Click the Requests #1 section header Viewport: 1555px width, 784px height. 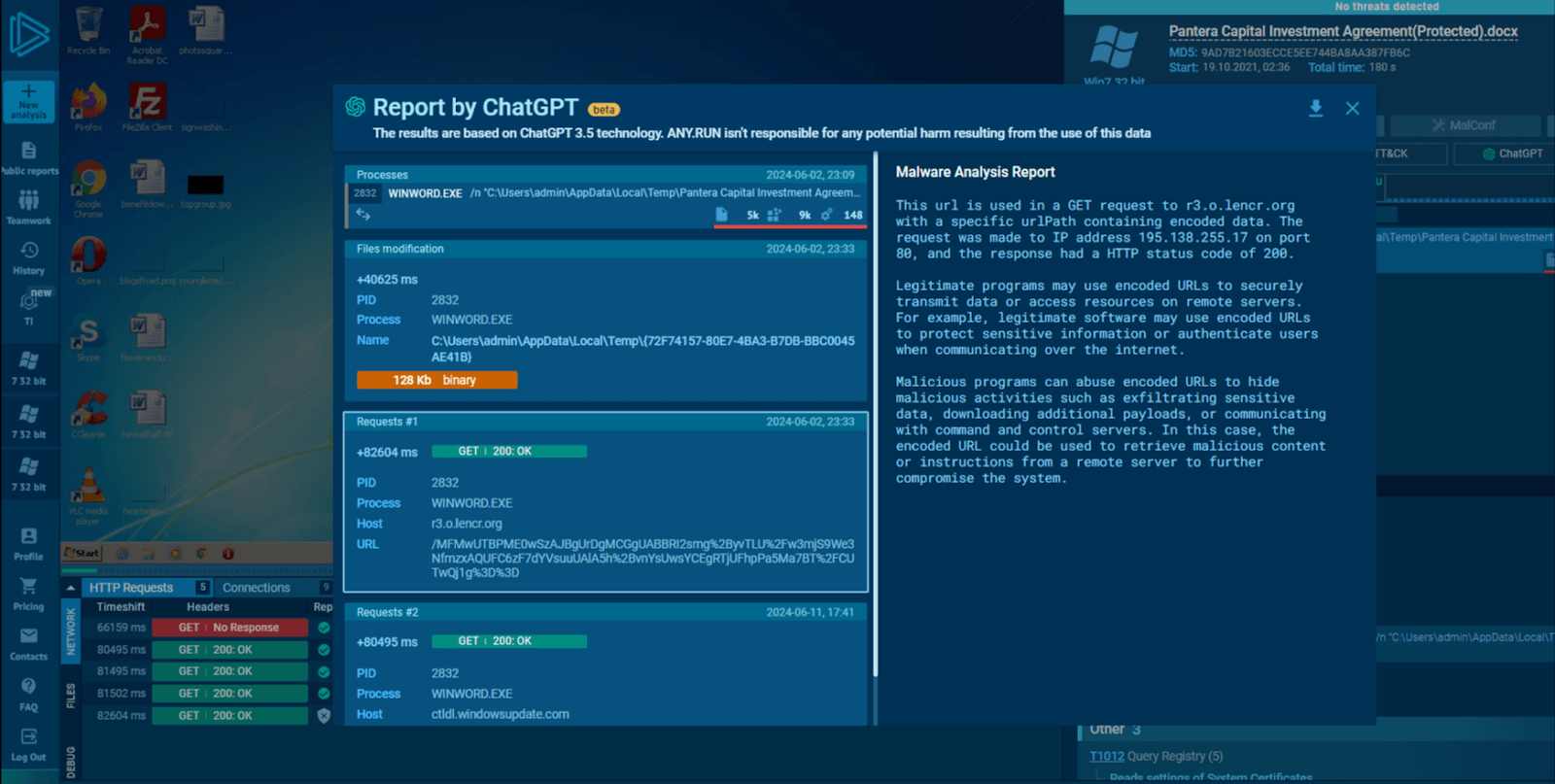[605, 422]
